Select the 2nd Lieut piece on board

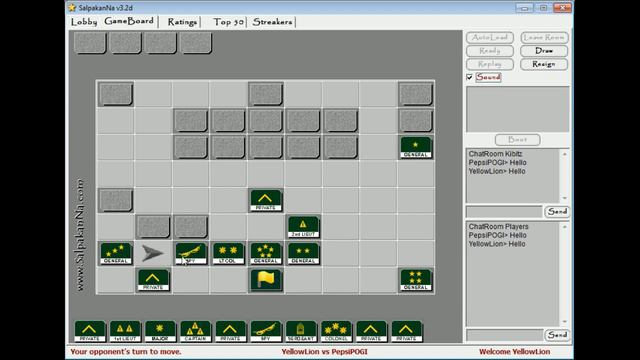303,227
